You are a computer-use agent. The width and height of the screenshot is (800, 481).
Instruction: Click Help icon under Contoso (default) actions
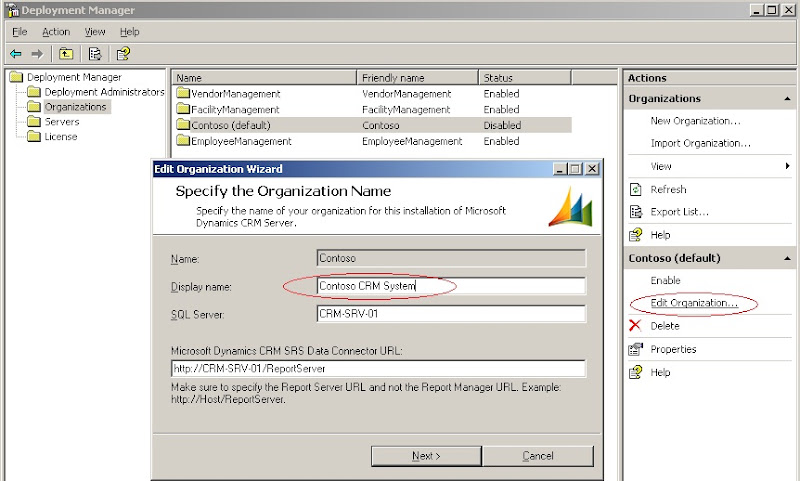pyautogui.click(x=636, y=372)
